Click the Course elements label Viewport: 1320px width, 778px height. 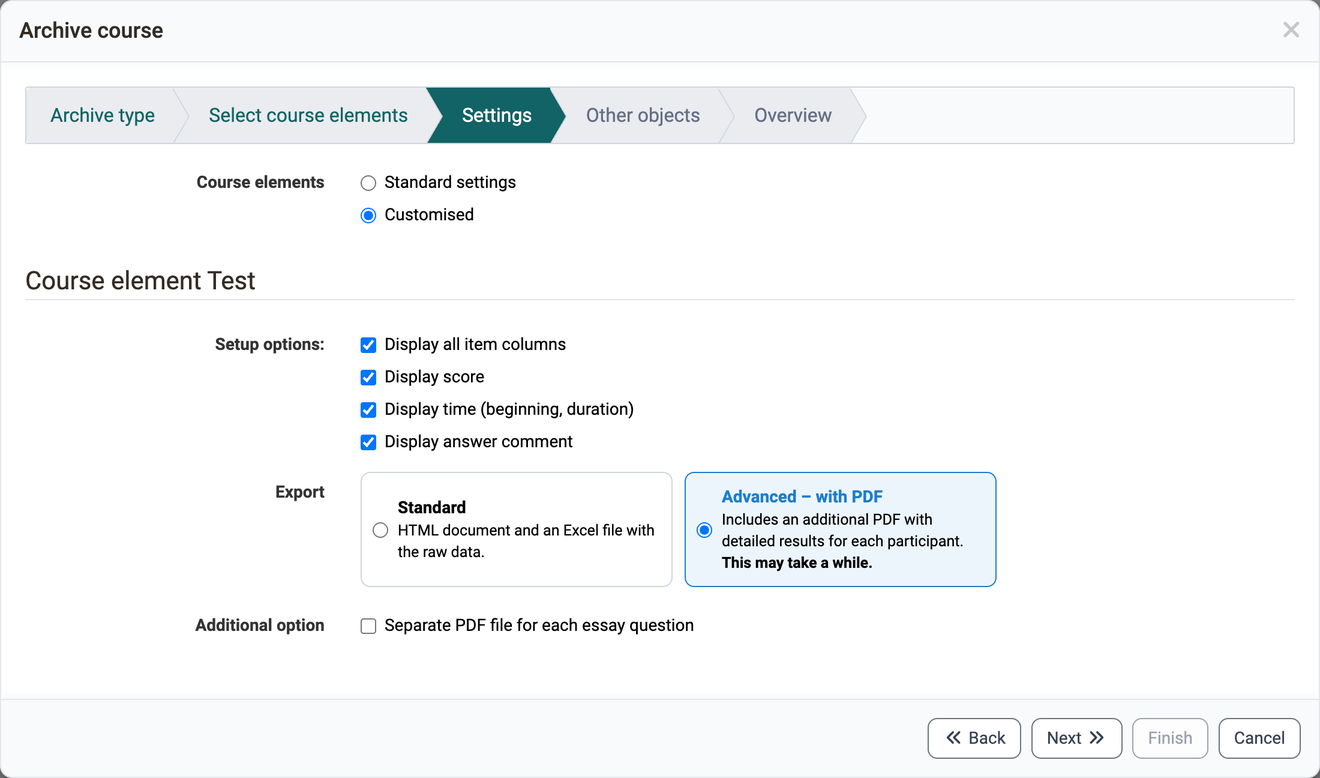[x=260, y=182]
